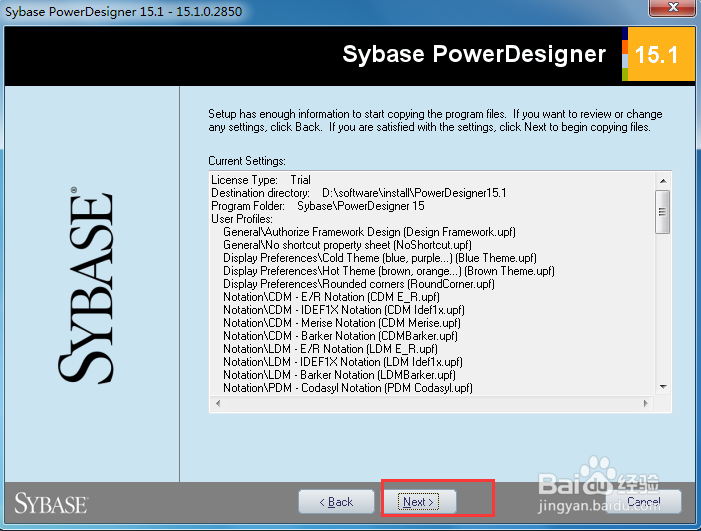The width and height of the screenshot is (701, 531).
Task: Click the "User Profiles:" line
Action: (242, 219)
